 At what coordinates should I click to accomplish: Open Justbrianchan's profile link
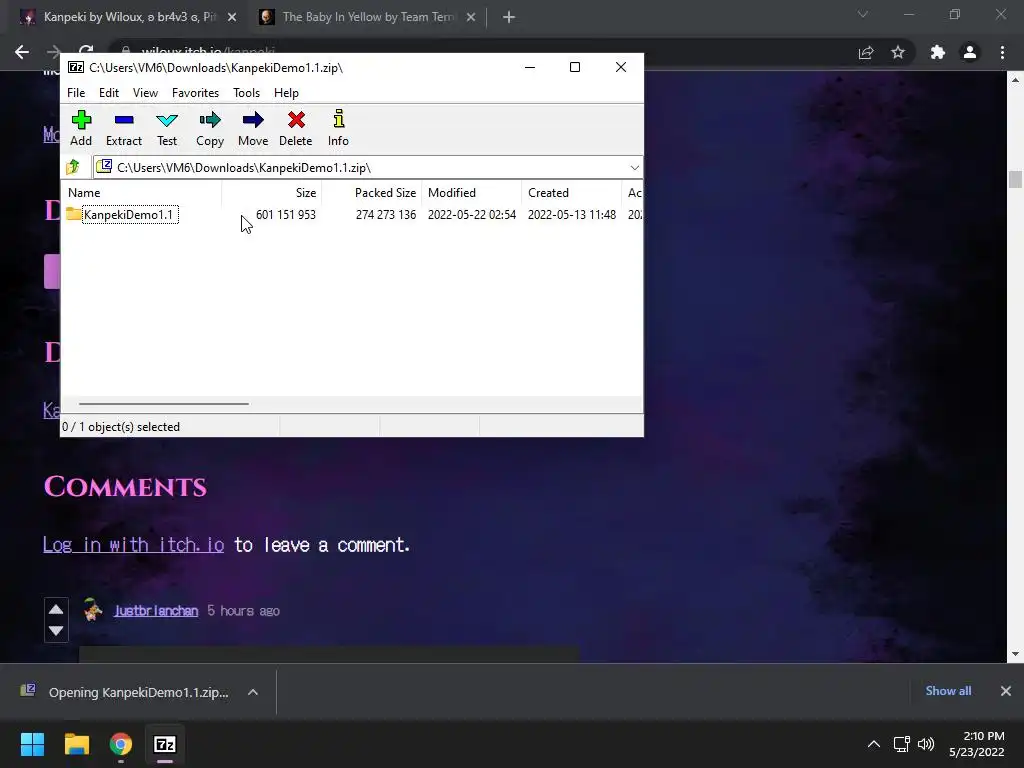click(x=156, y=611)
